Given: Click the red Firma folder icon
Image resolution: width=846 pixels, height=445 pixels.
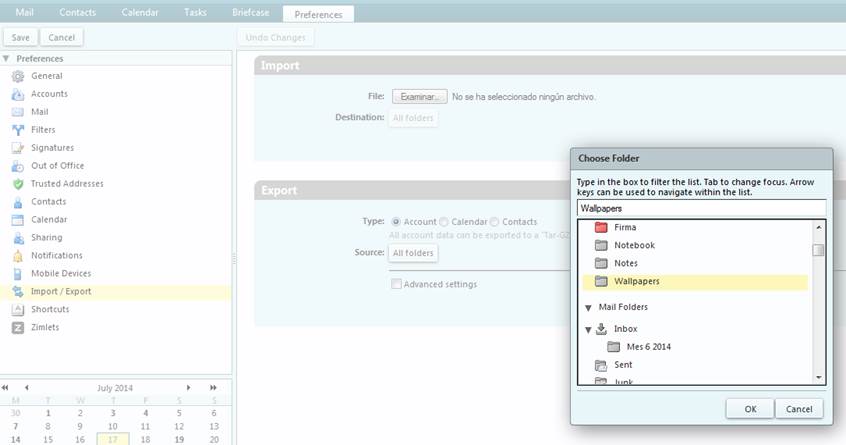Looking at the screenshot, I should click(601, 228).
